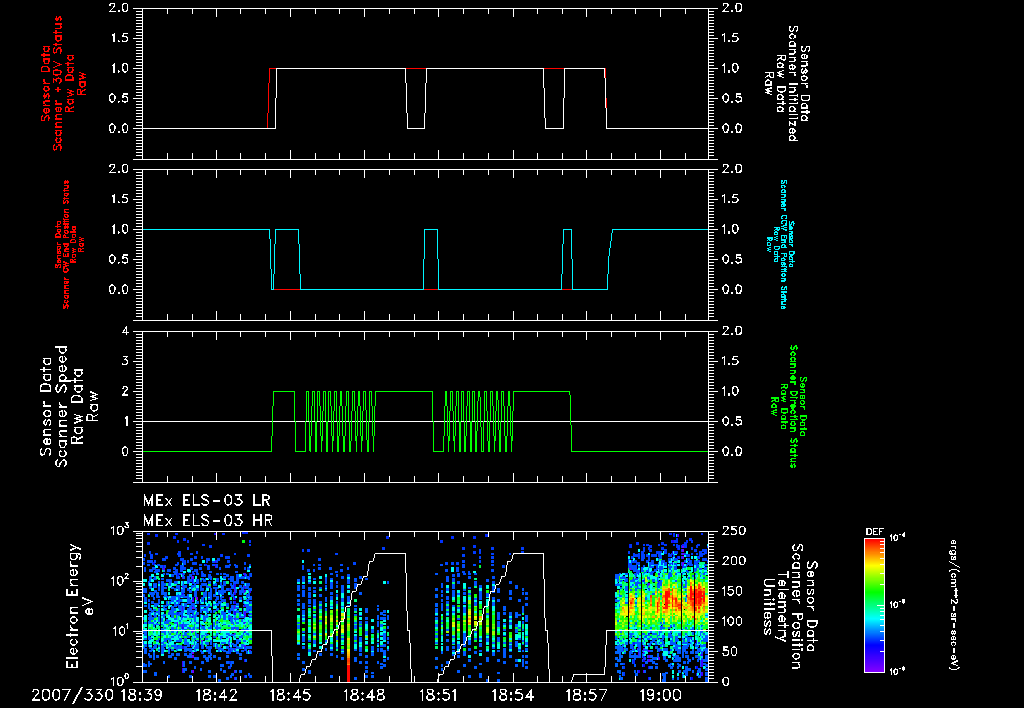This screenshot has width=1024, height=708.
Task: Click the 3 tick on Scanner Speed axis
Action: click(125, 361)
